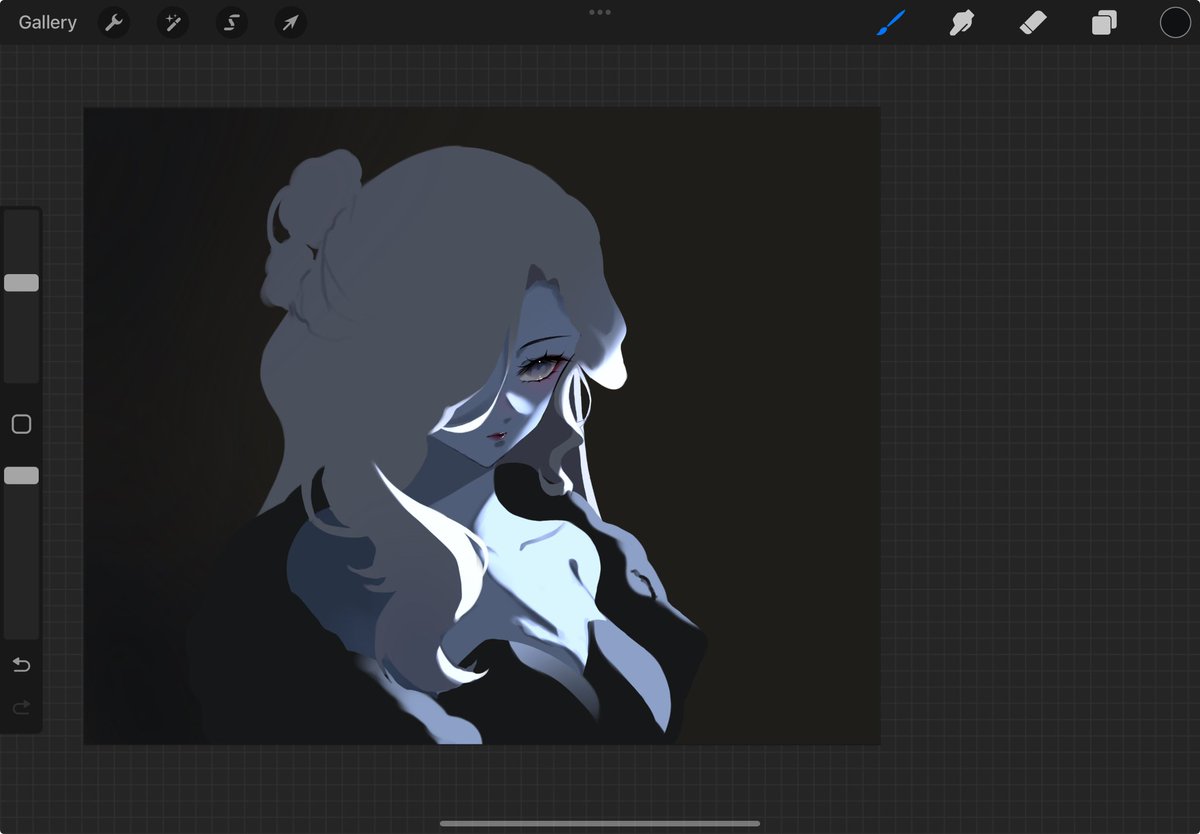Open the Selection tool
The height and width of the screenshot is (834, 1200).
[232, 22]
